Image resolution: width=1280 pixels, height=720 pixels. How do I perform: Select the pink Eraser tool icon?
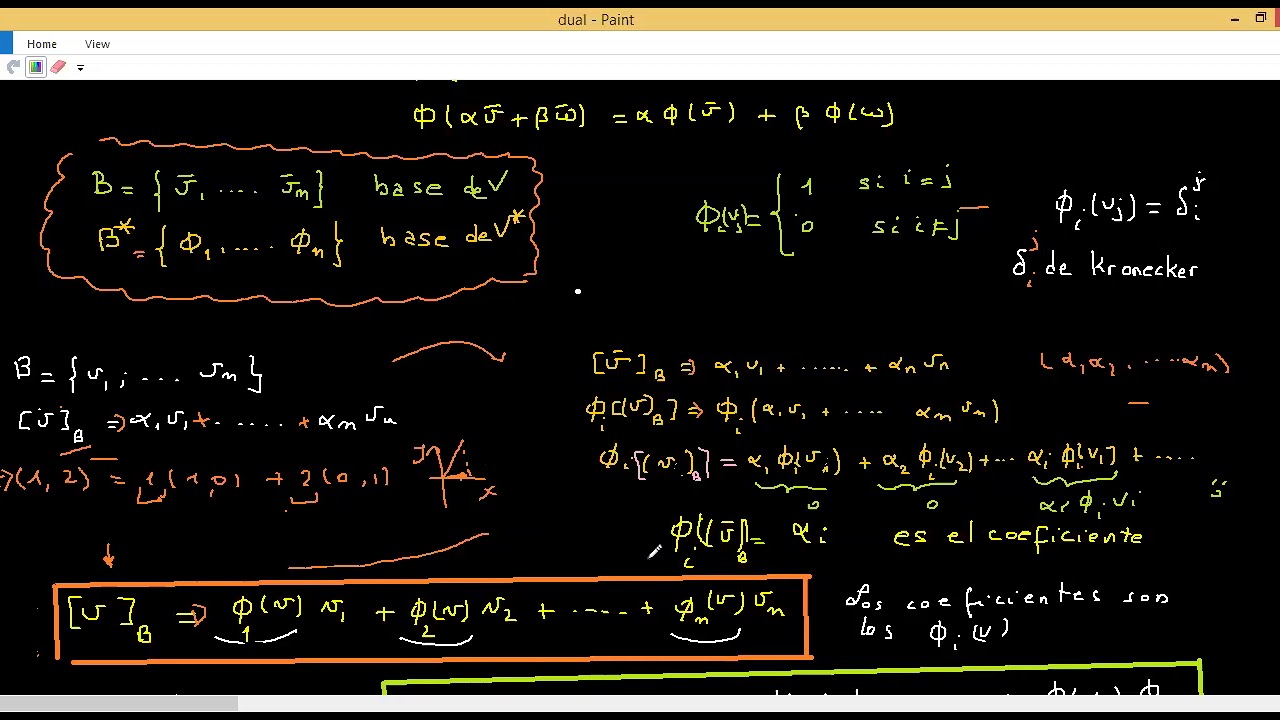coord(58,67)
